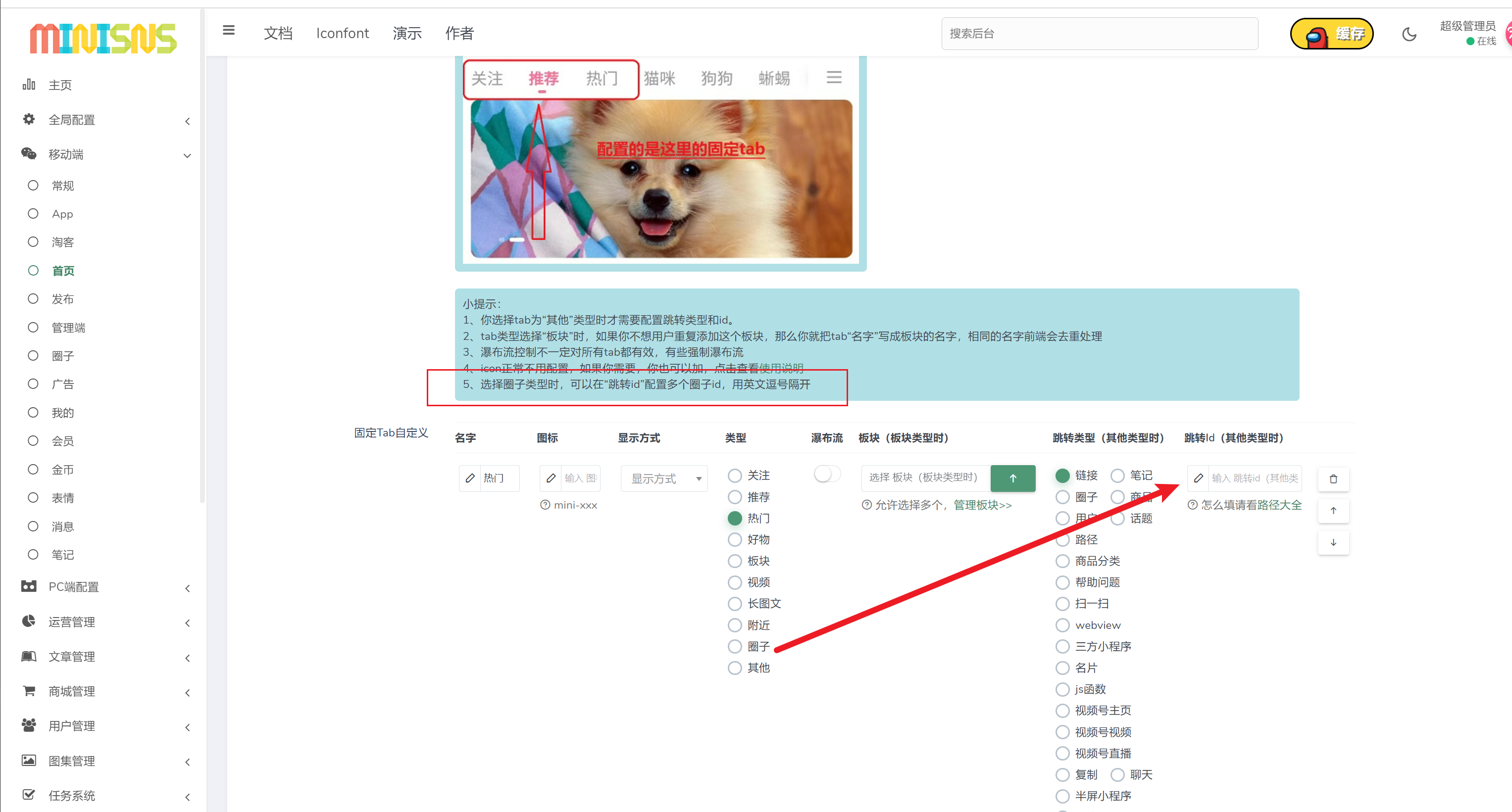Select 其他 type radio button

[x=734, y=668]
